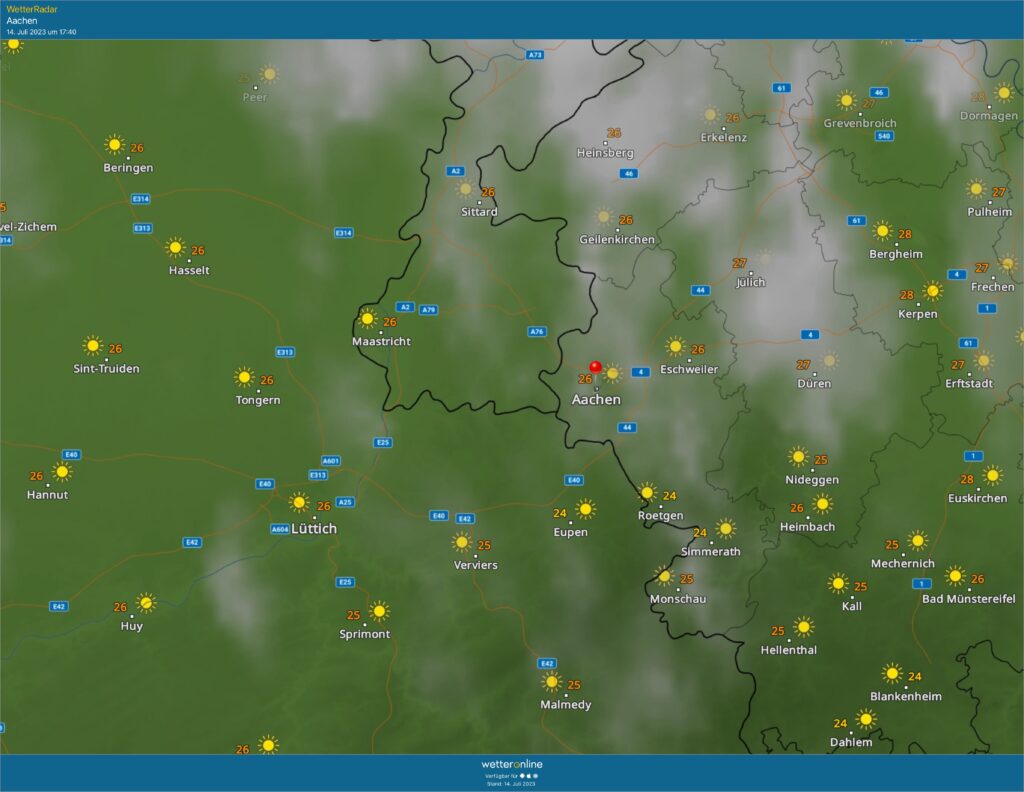The image size is (1024, 792).
Task: Select the sun icon above Hellenthal
Action: [803, 627]
